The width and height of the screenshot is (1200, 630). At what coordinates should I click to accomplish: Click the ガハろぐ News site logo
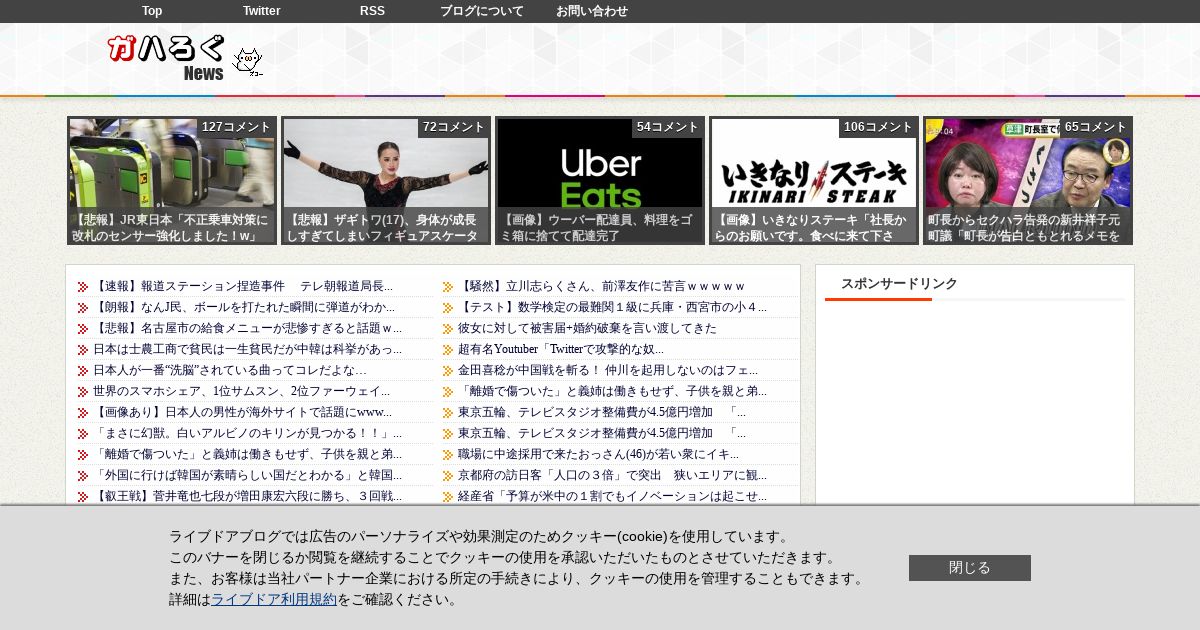coord(167,58)
